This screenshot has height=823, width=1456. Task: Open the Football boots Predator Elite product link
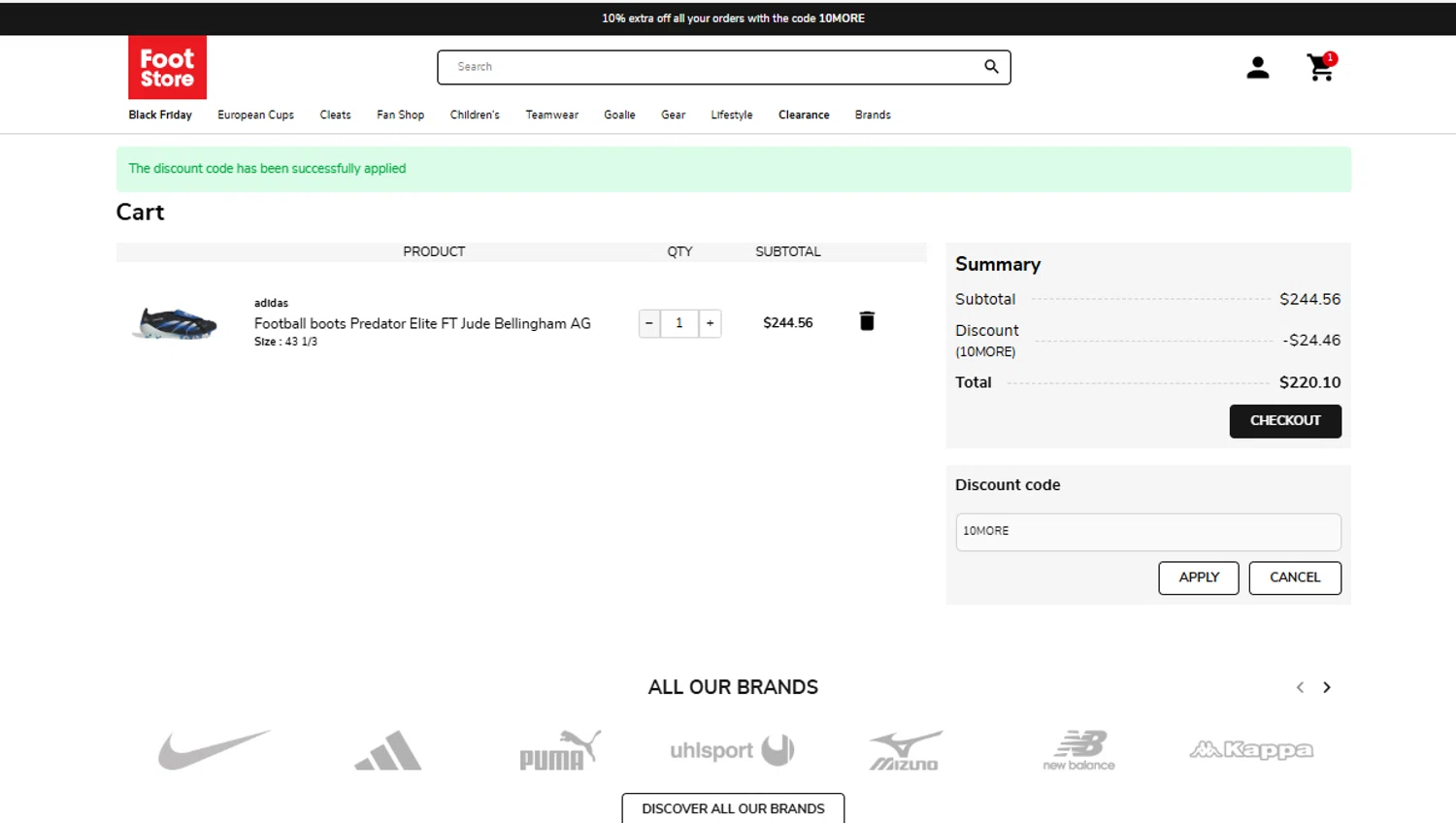(422, 323)
